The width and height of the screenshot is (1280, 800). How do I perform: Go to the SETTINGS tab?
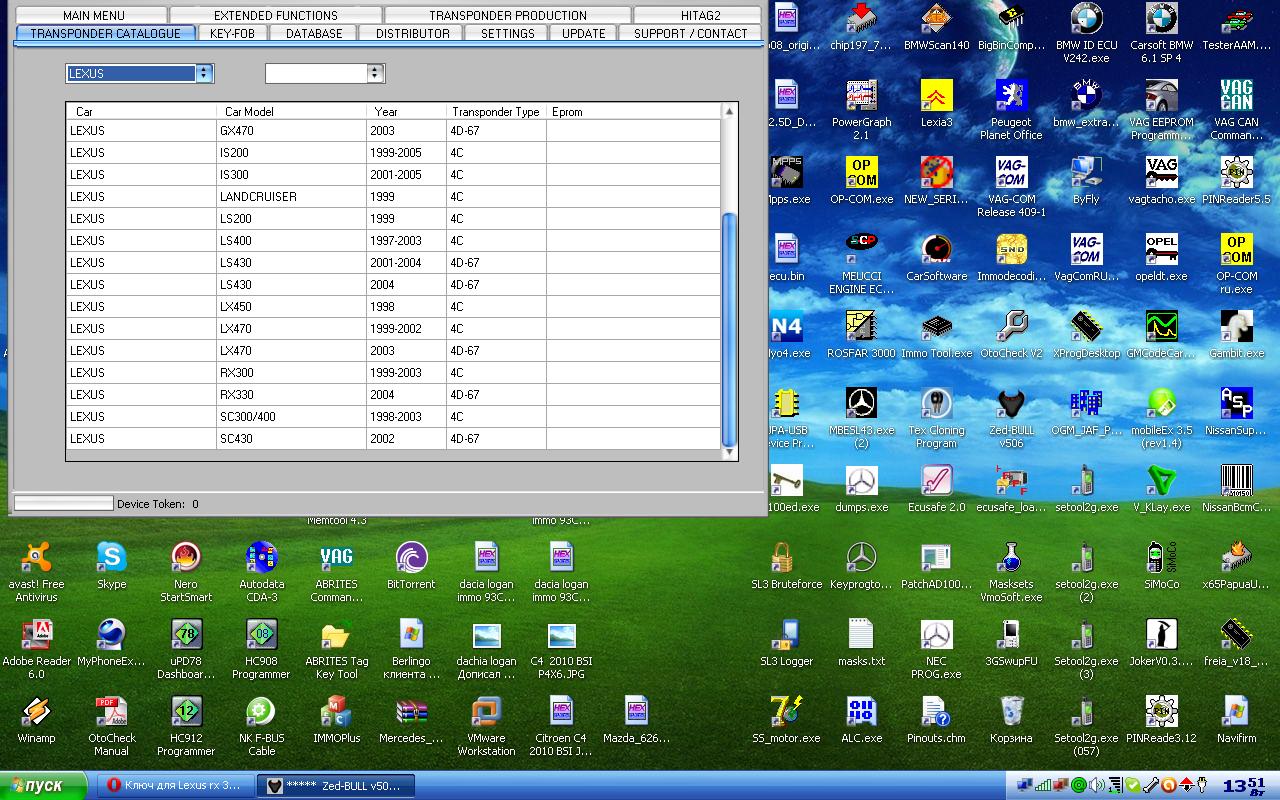coord(507,33)
